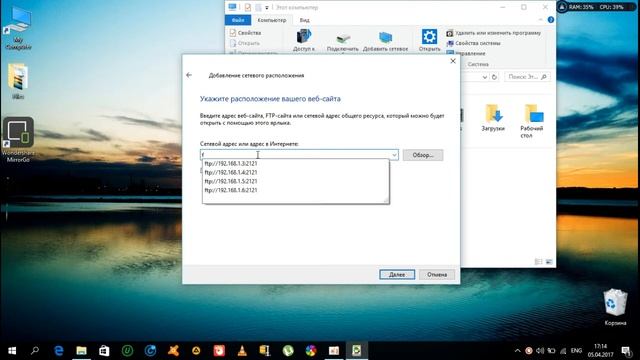Select the Рабочий стол folder in Explorer
This screenshot has width=640, height=360.
(x=532, y=121)
